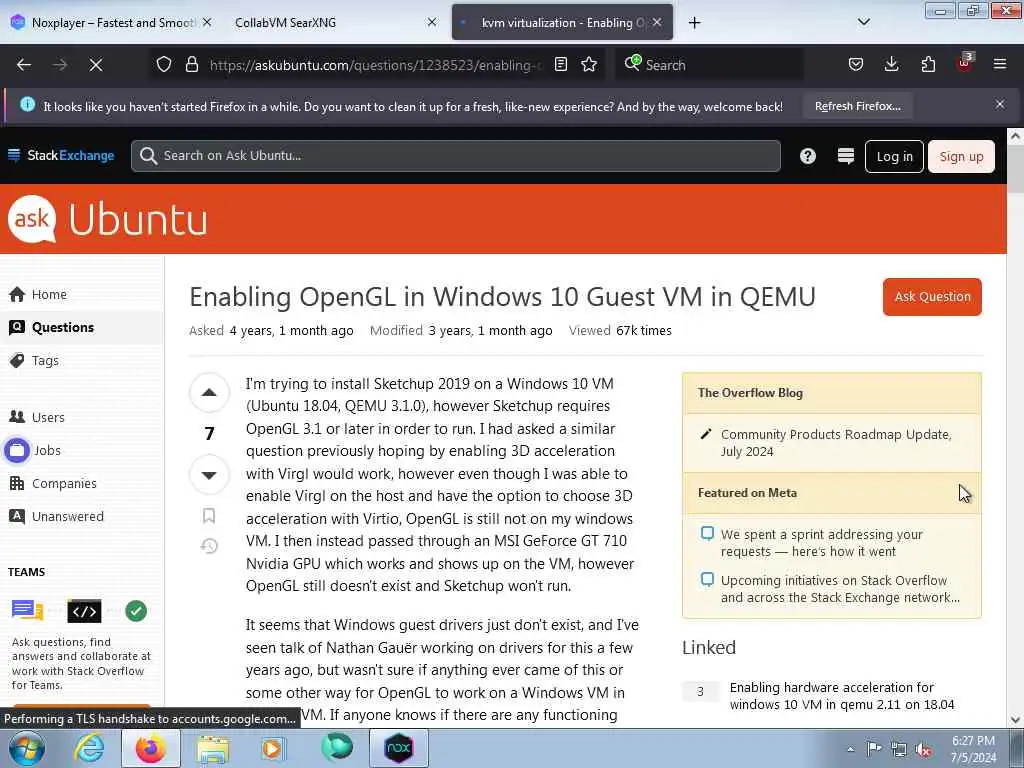Click the Log in button
The height and width of the screenshot is (768, 1024).
click(894, 157)
